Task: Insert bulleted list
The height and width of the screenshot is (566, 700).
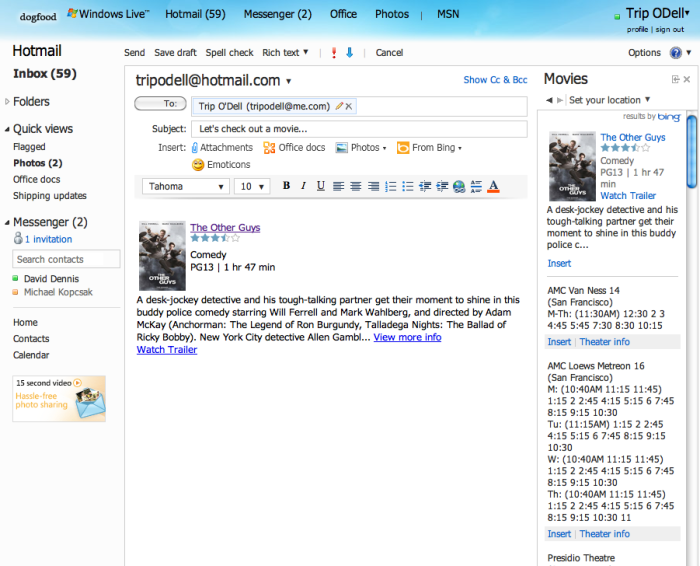Action: [x=408, y=186]
